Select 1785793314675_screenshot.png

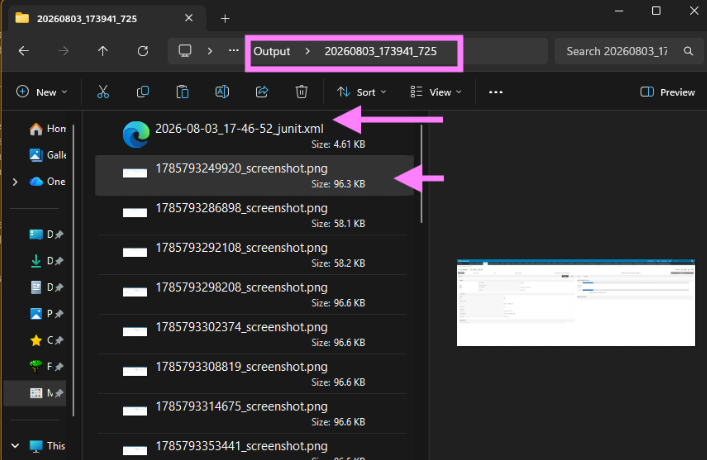tap(252, 414)
